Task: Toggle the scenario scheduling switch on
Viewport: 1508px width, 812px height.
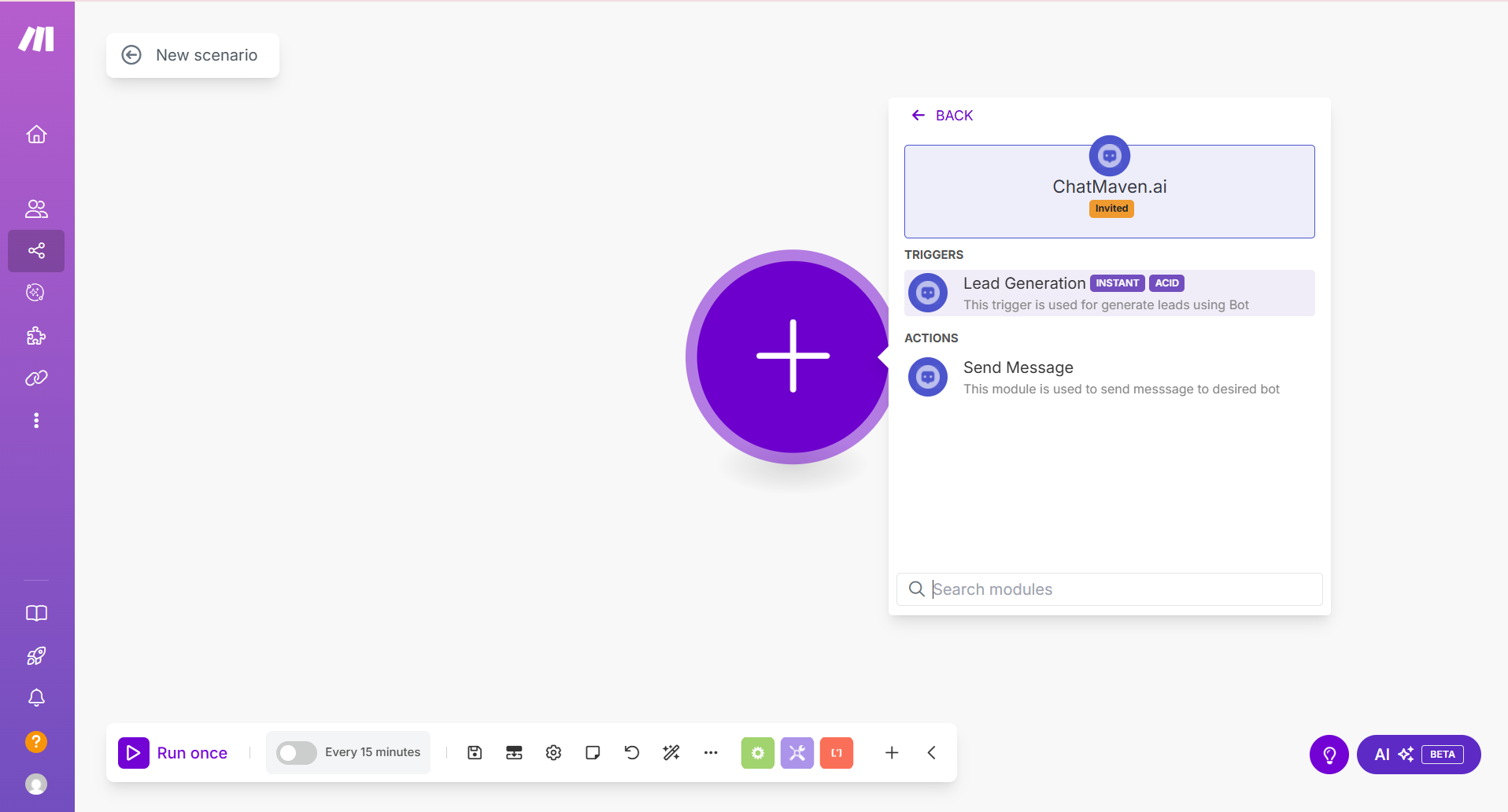Action: click(297, 753)
